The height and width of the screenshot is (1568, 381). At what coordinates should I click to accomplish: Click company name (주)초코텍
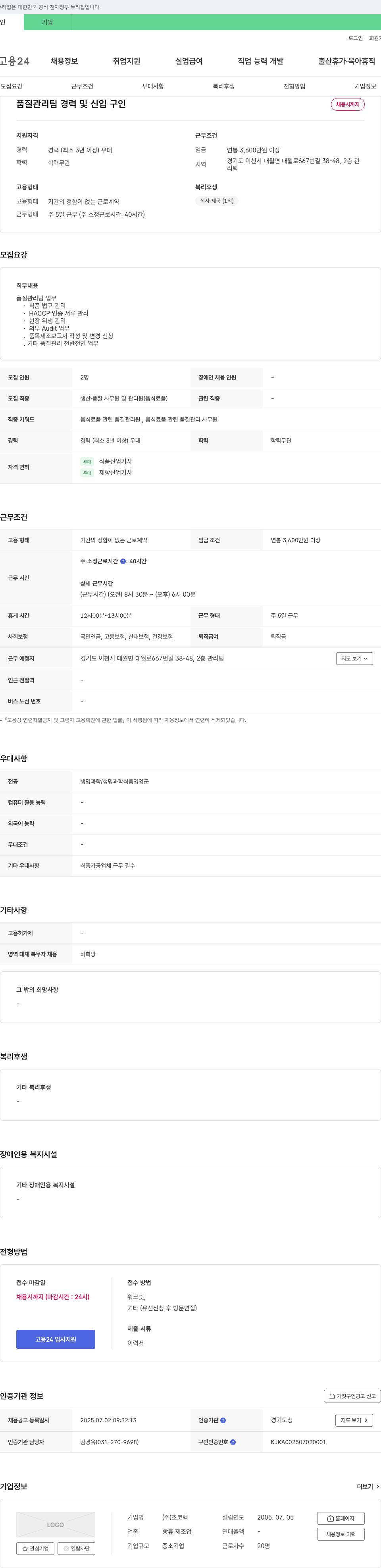click(175, 1518)
